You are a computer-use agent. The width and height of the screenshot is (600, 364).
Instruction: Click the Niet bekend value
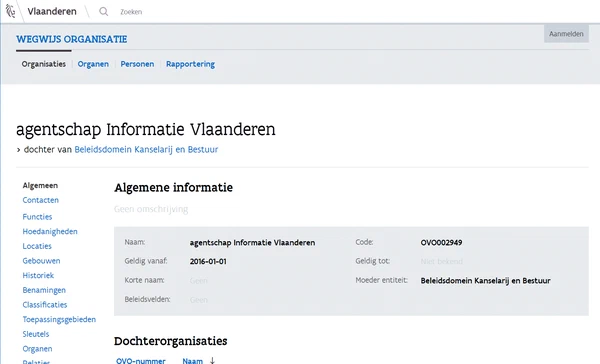pyautogui.click(x=442, y=261)
